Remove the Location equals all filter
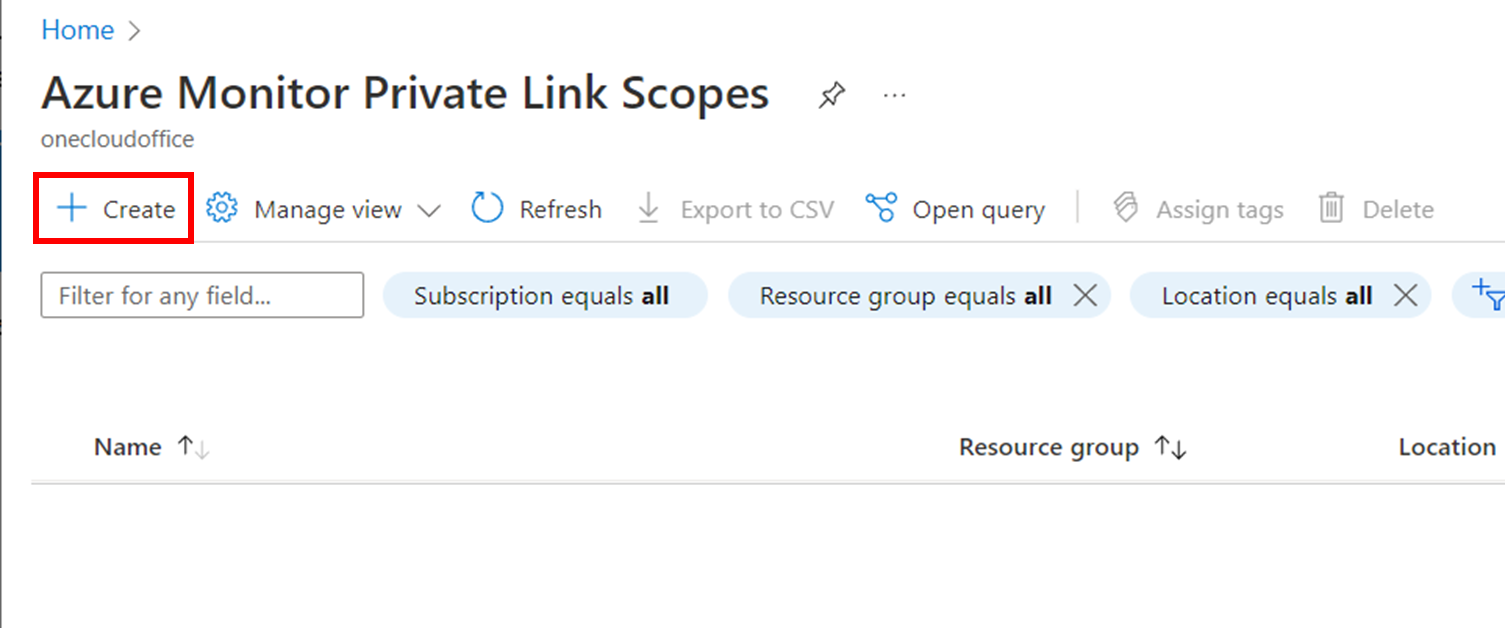This screenshot has height=628, width=1505. pos(1406,294)
